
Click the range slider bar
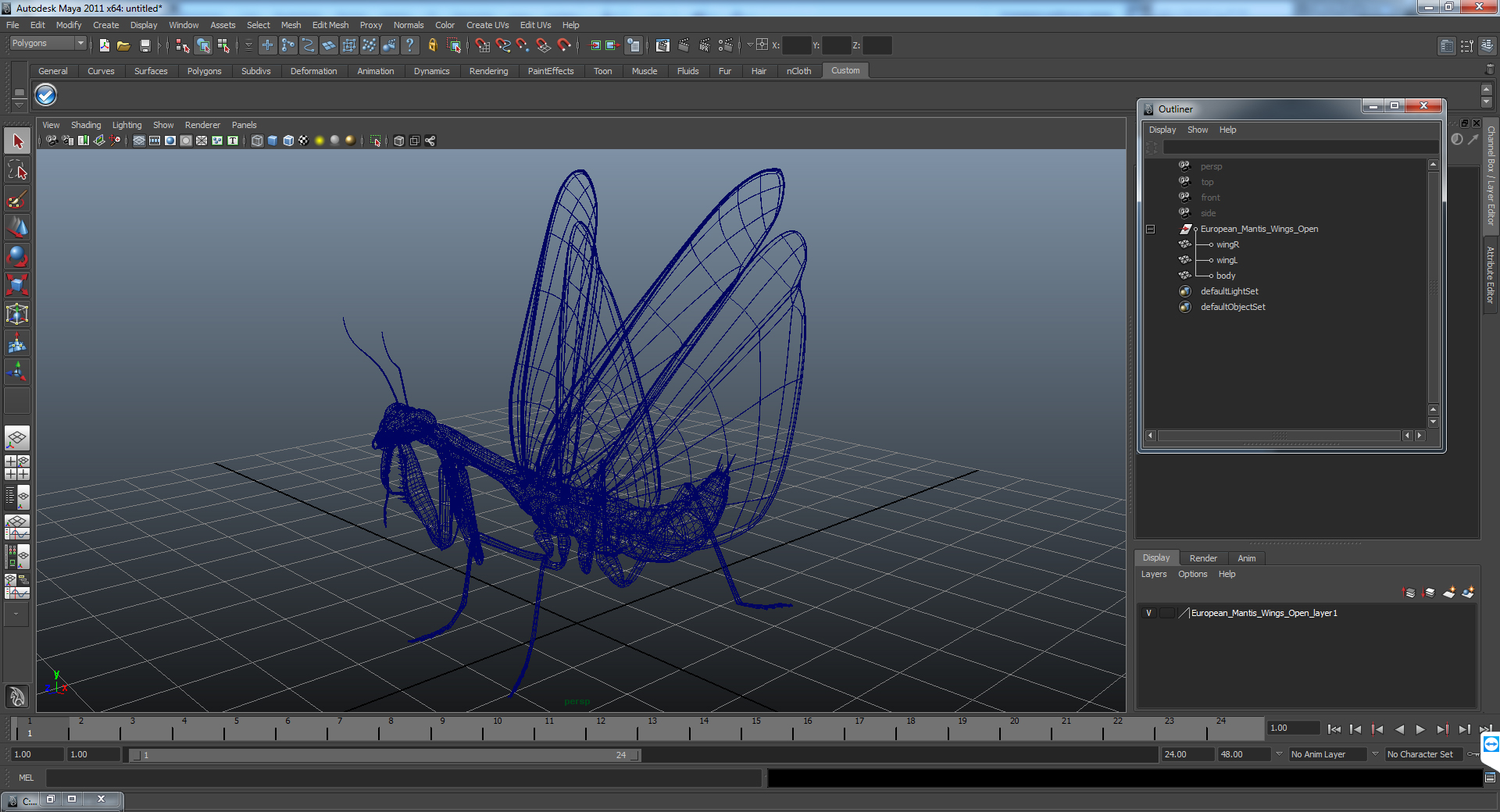[385, 755]
